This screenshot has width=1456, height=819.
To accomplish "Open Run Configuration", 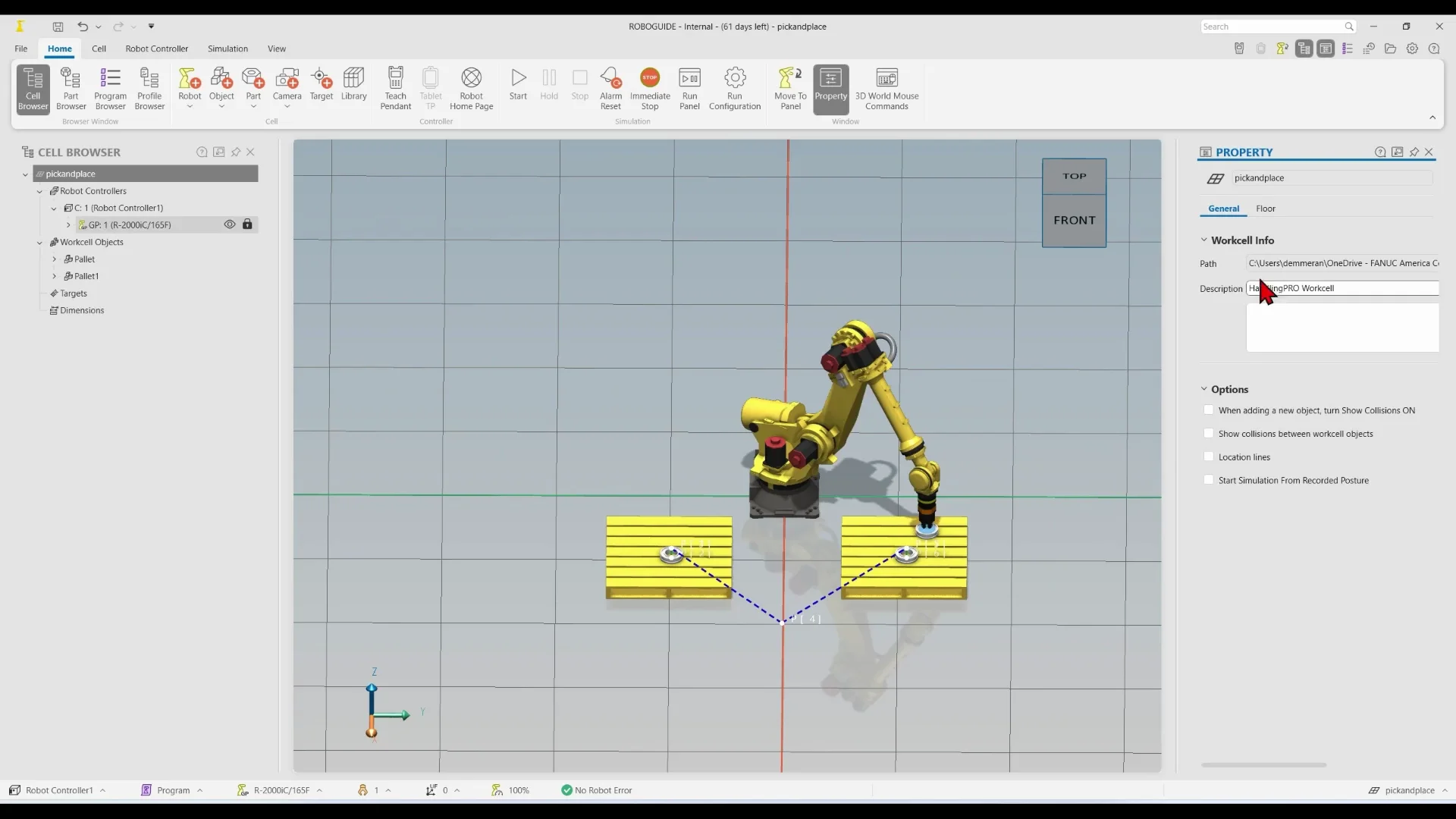I will 735,89.
